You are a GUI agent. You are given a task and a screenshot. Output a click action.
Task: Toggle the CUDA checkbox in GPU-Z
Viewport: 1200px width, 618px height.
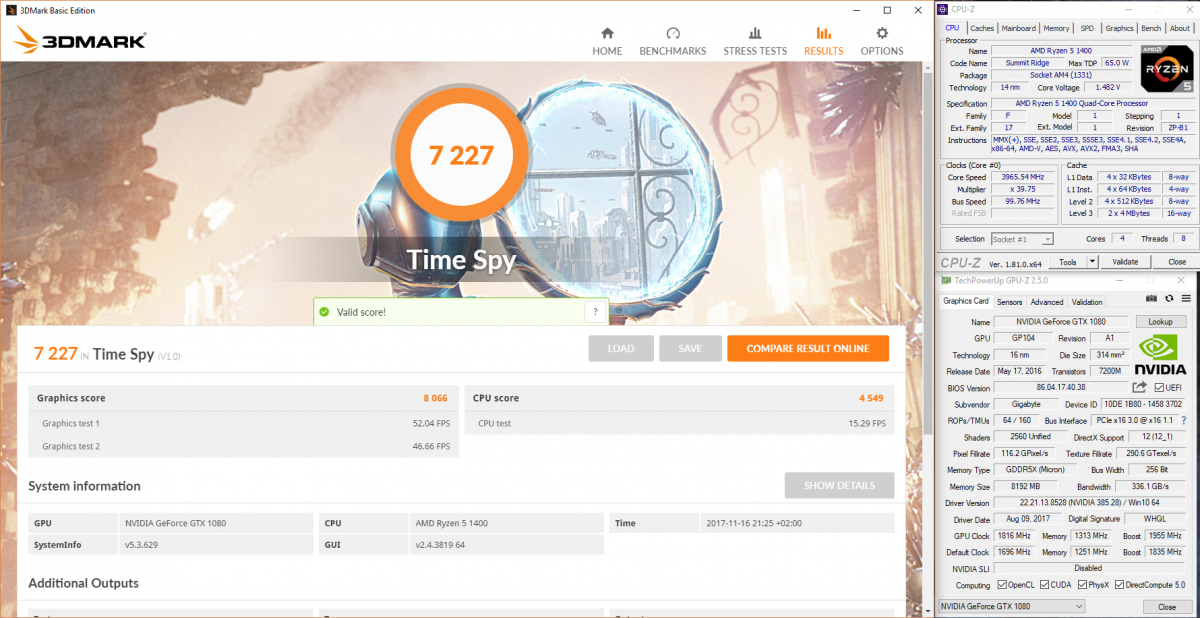pos(1045,585)
